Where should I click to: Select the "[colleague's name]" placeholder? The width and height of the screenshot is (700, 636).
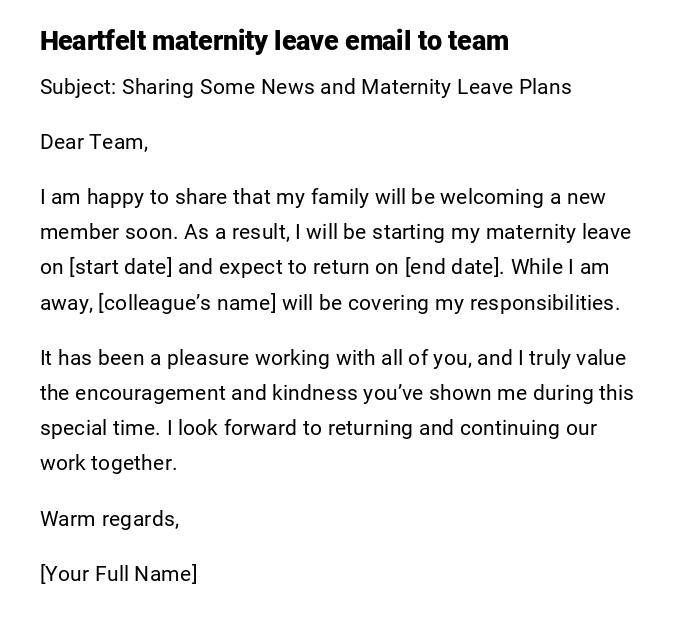(x=186, y=303)
